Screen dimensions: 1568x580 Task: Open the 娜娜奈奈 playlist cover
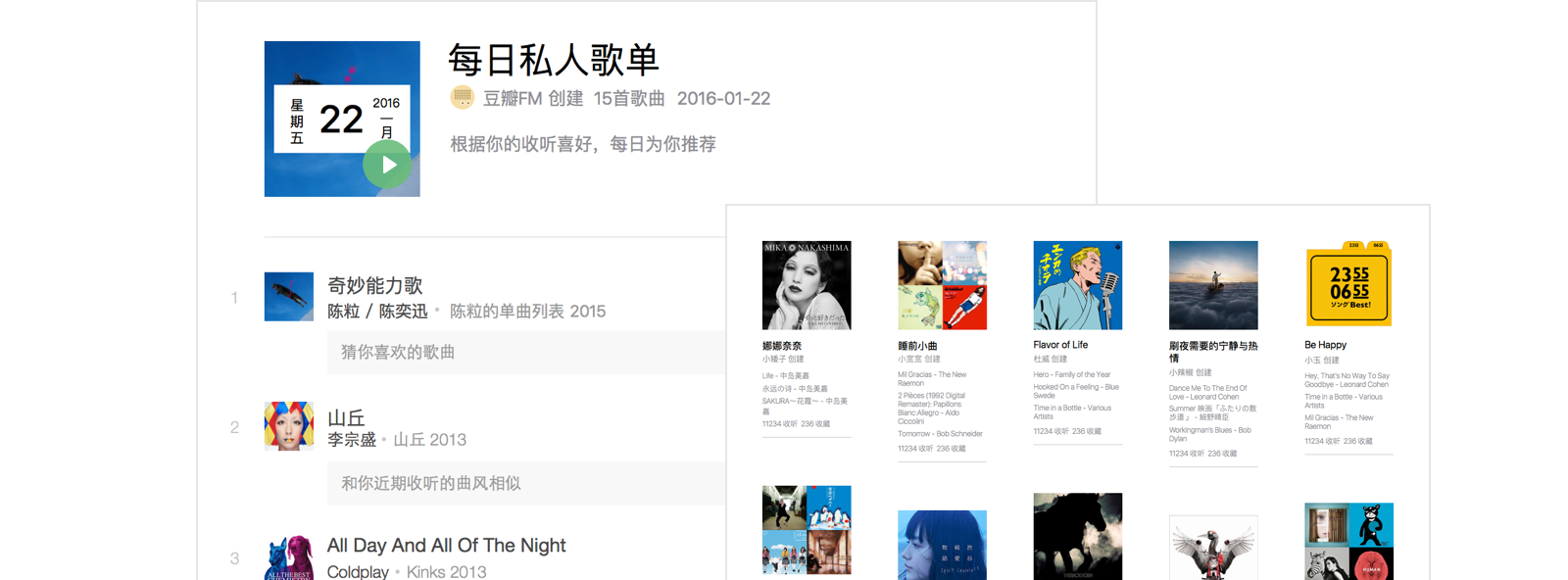pos(807,285)
